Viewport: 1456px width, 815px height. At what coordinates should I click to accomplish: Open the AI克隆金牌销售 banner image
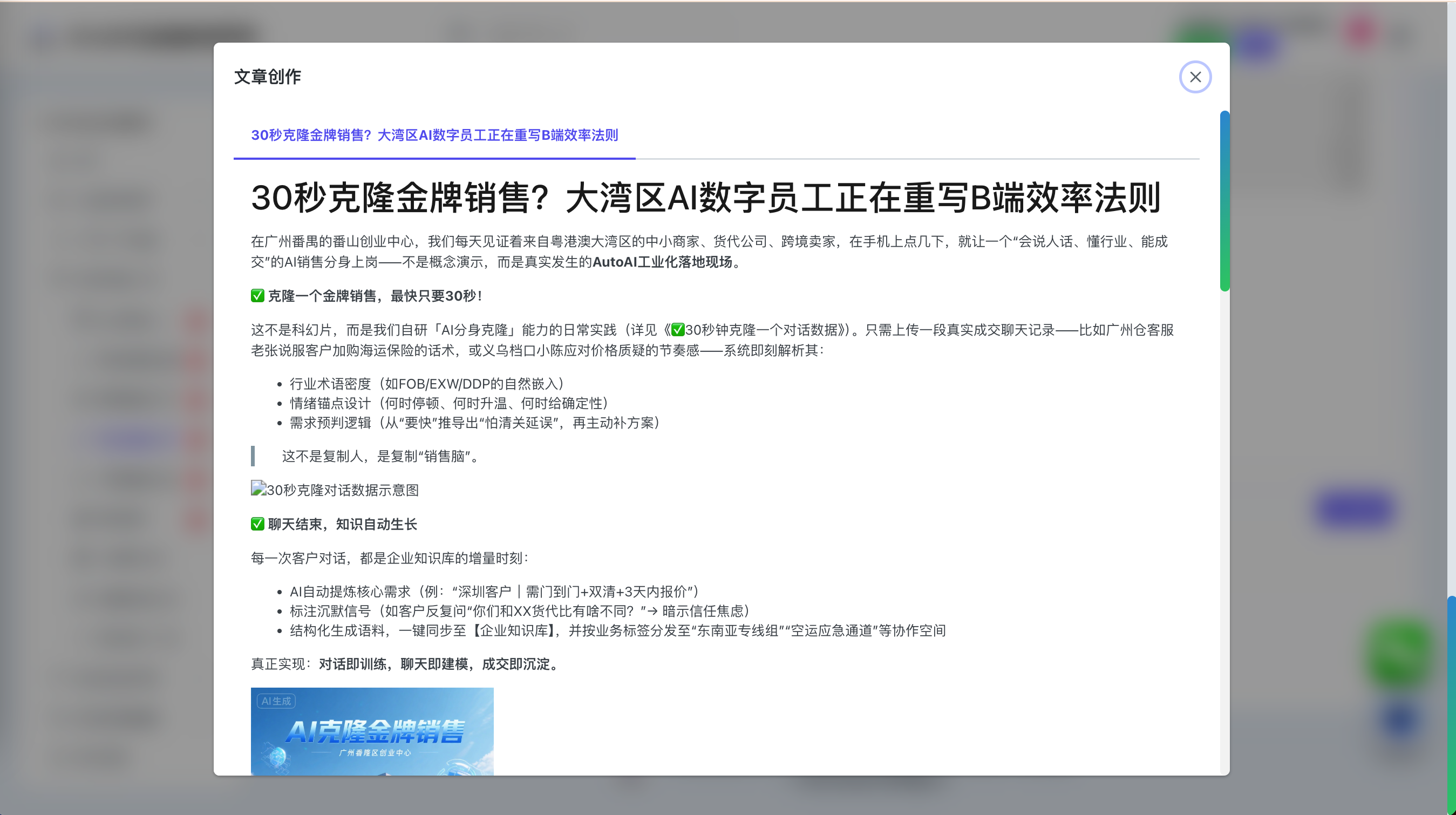(x=372, y=735)
